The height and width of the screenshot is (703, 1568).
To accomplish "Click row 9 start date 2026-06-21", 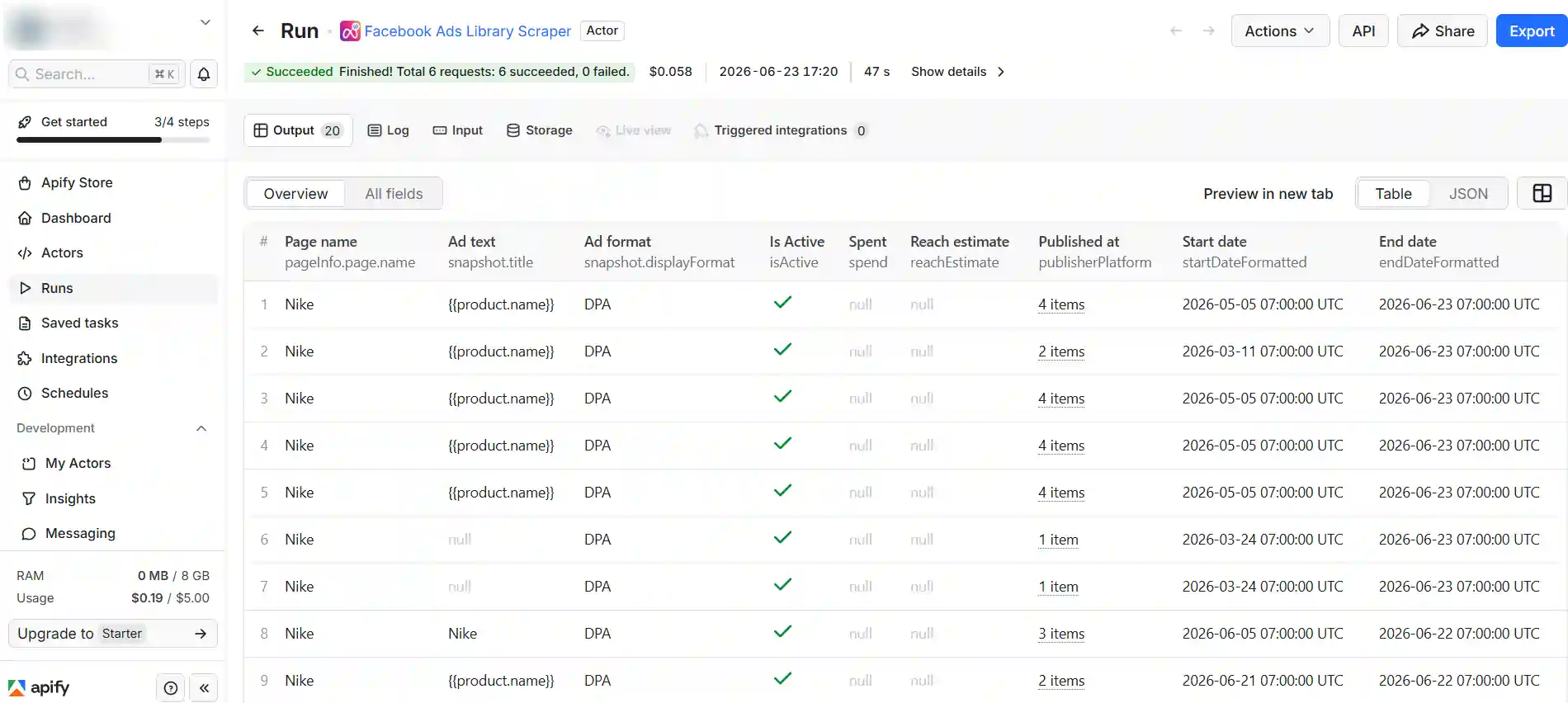I will [1263, 681].
